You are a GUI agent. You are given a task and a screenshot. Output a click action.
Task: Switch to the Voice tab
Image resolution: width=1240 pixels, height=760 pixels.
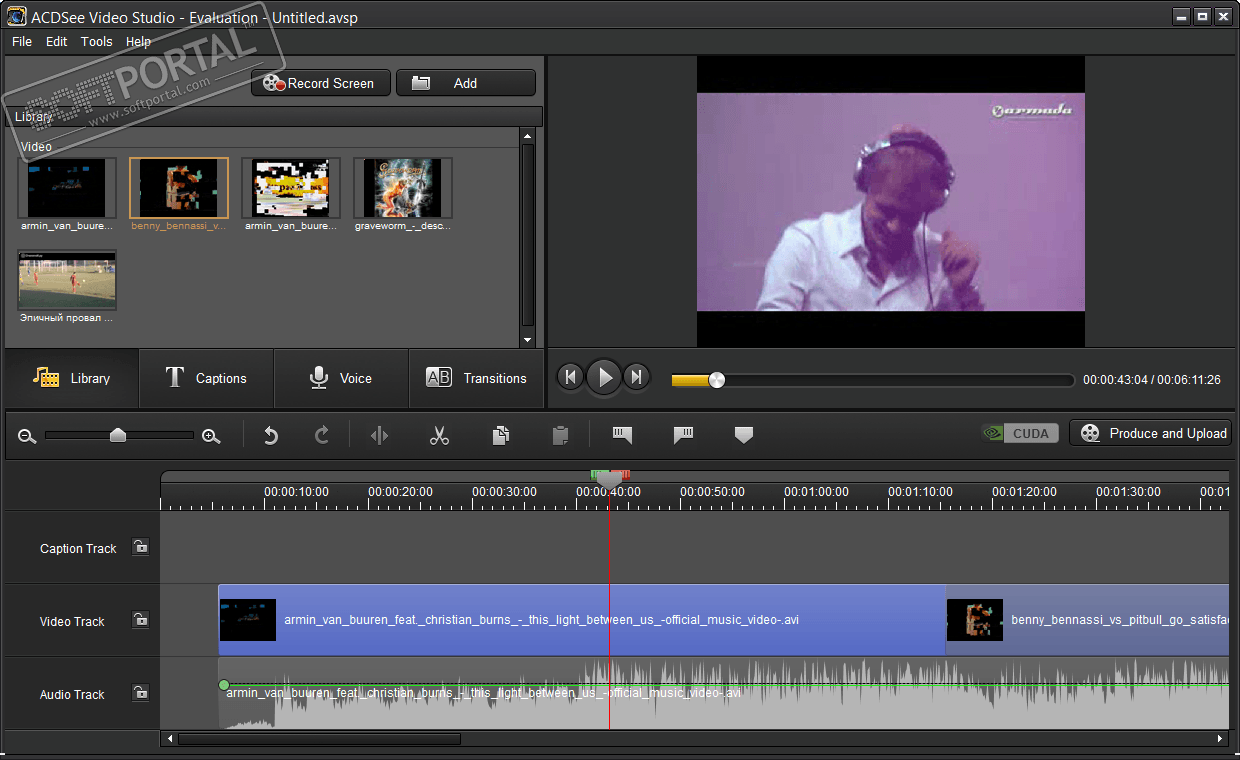pyautogui.click(x=341, y=378)
